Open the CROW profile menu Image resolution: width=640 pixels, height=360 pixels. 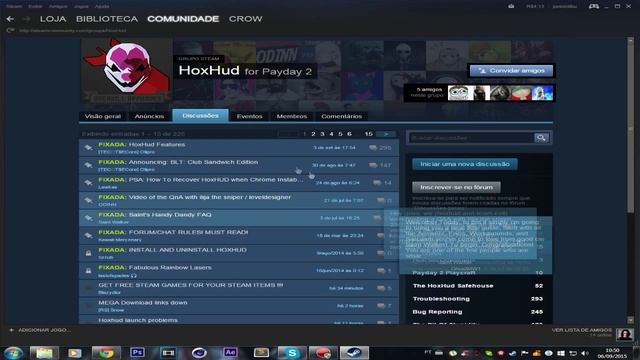pyautogui.click(x=245, y=19)
